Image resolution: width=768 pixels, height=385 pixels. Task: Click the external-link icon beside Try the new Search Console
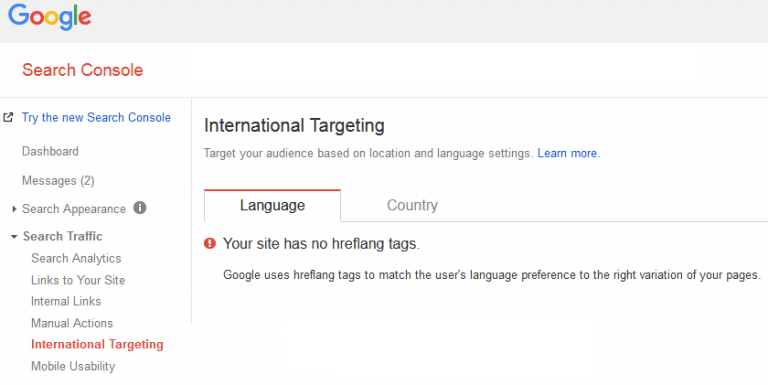[8, 118]
